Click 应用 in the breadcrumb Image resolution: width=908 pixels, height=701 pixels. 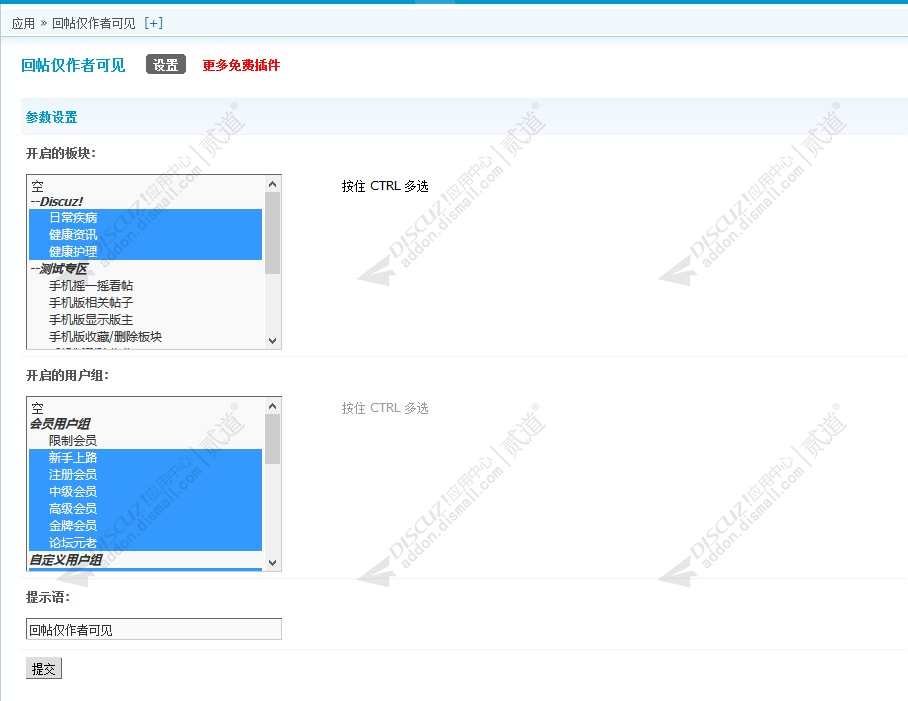(x=23, y=23)
